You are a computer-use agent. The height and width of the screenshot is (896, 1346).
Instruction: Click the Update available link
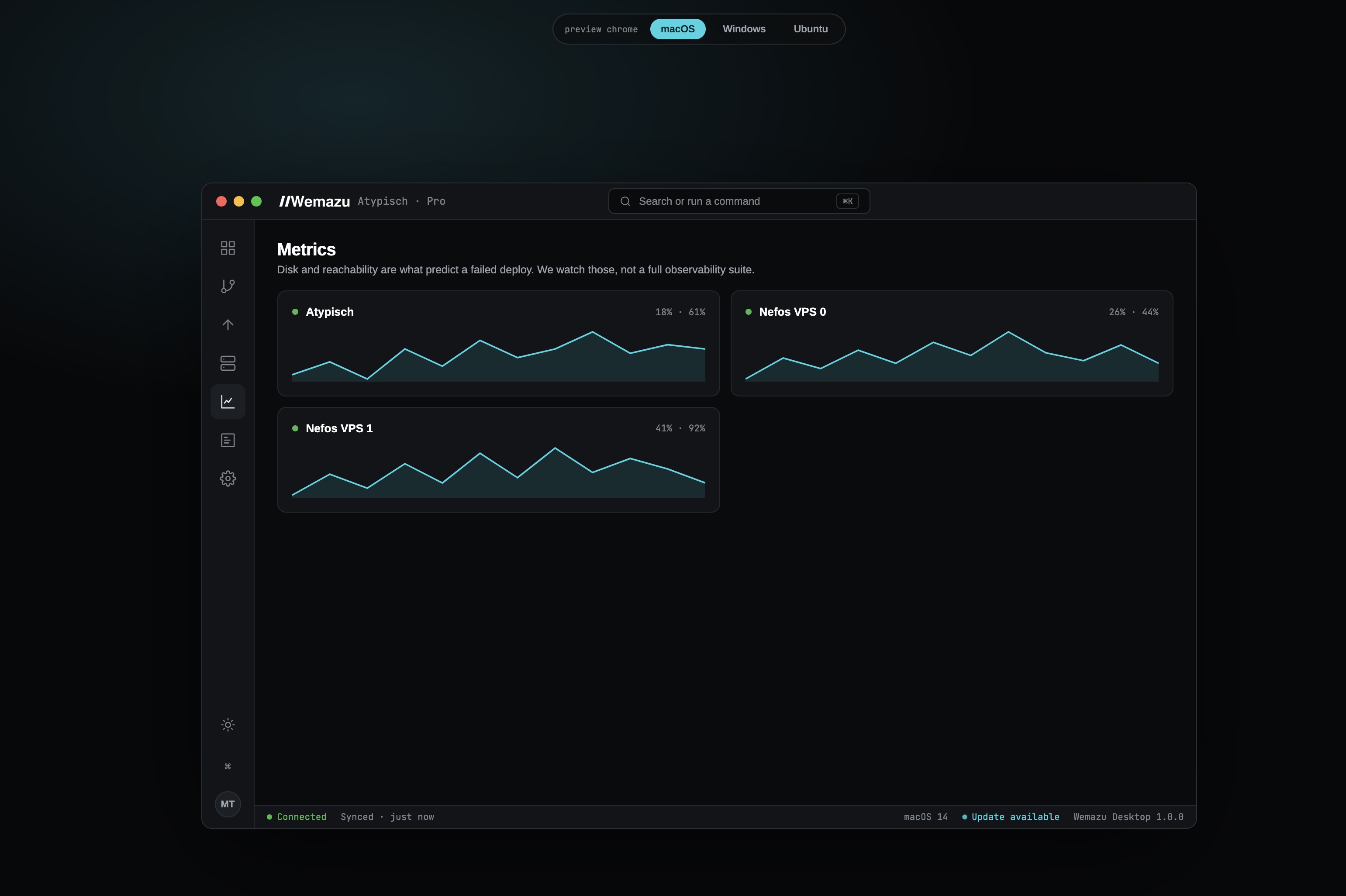click(1011, 817)
